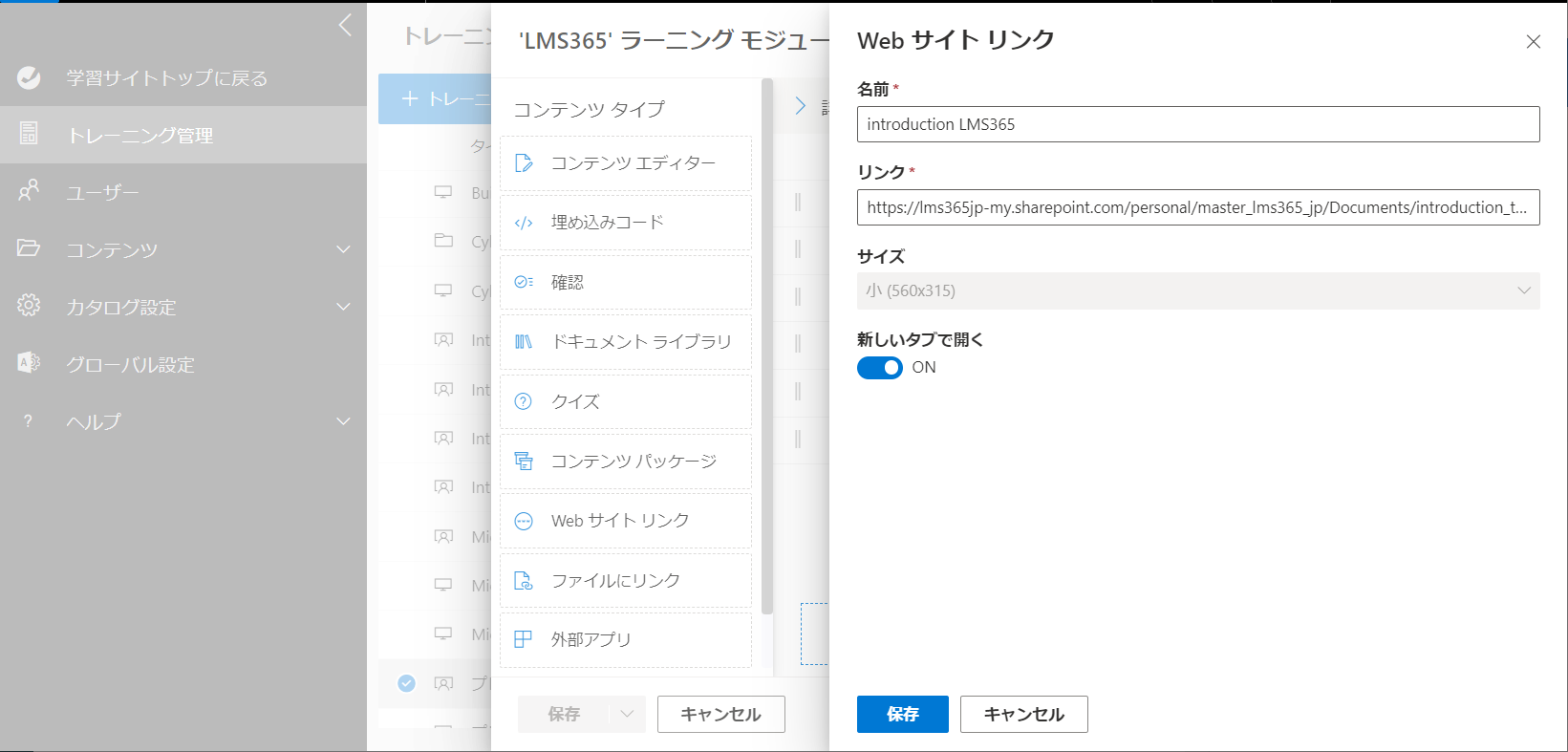Select コンテンツ エディター content type
This screenshot has height=752, width=1568.
click(x=626, y=163)
